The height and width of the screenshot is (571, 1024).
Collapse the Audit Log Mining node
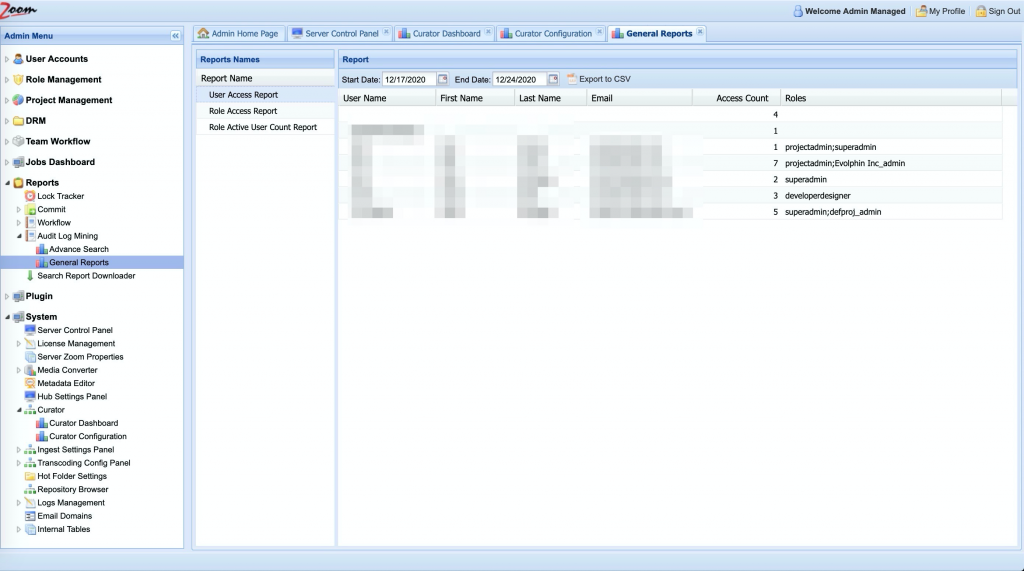[x=19, y=236]
